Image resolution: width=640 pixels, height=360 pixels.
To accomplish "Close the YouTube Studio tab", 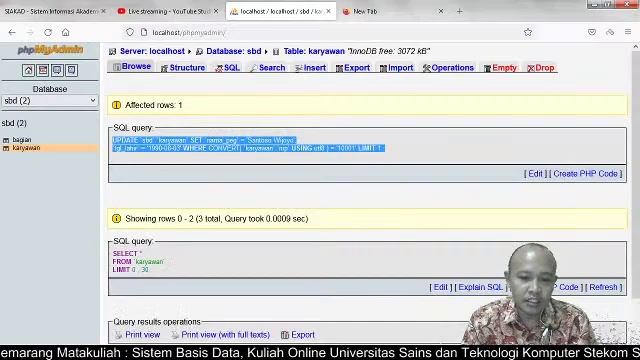I will pyautogui.click(x=216, y=11).
